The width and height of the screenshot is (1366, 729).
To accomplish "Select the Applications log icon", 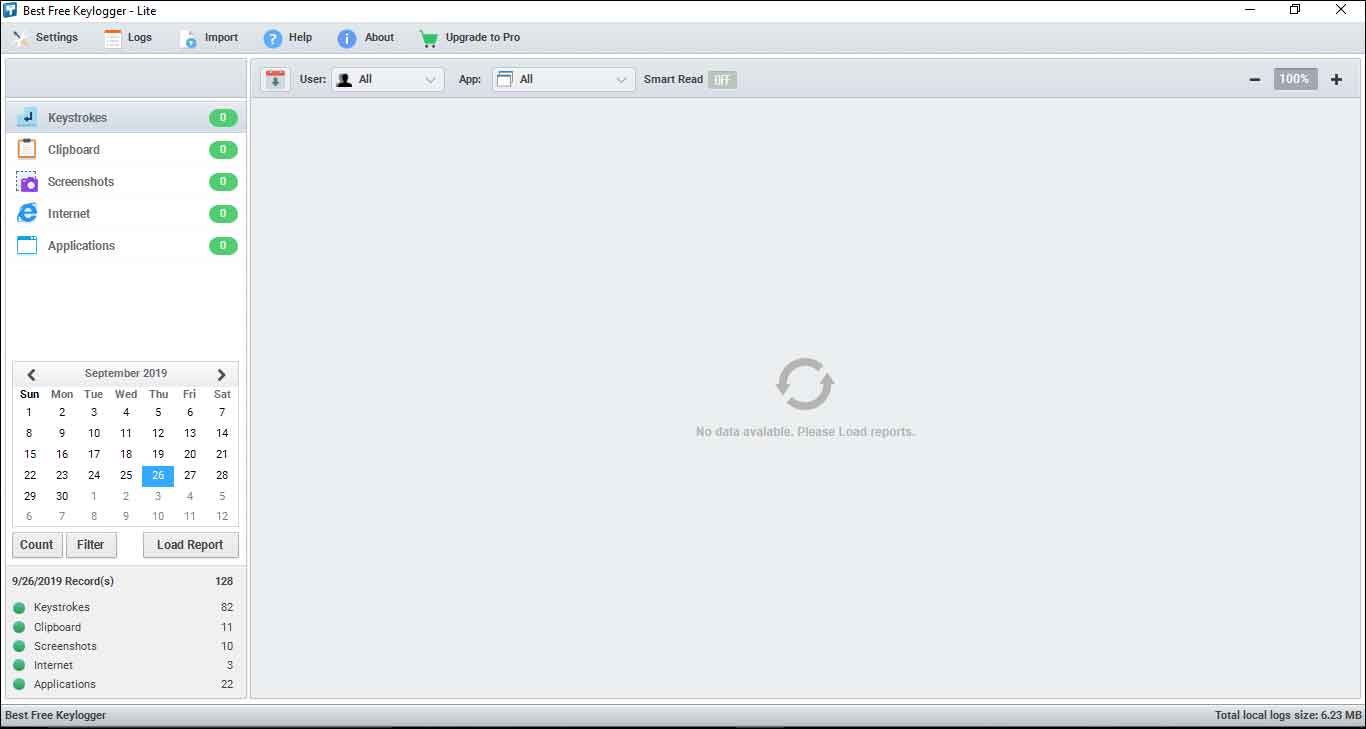I will tap(26, 245).
